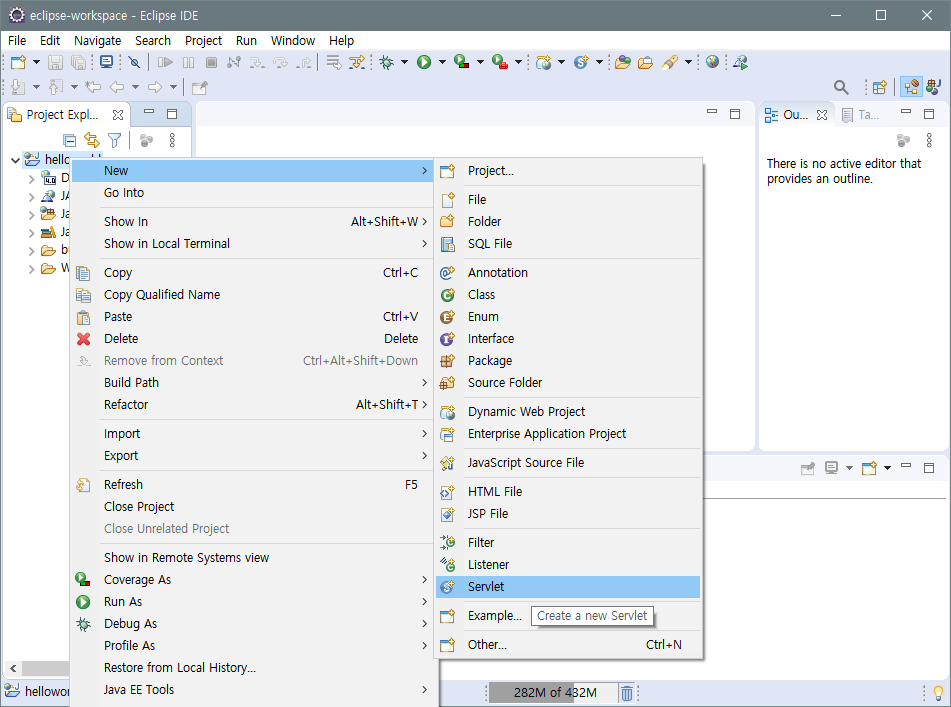Screen dimensions: 951x707
Task: Close the Outline view tab
Action: click(822, 115)
